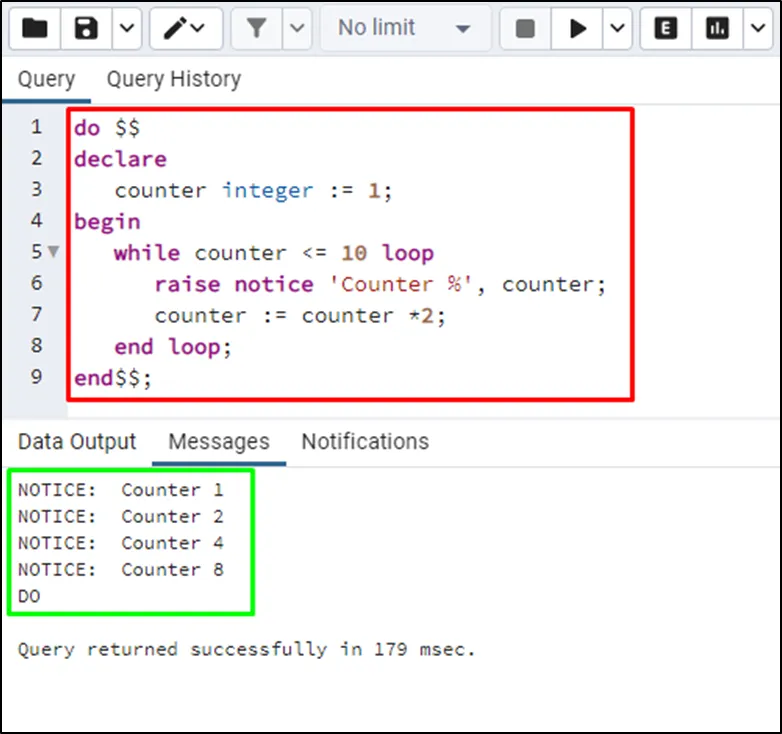This screenshot has width=782, height=734.
Task: Open the save options dropdown arrow
Action: [x=126, y=29]
